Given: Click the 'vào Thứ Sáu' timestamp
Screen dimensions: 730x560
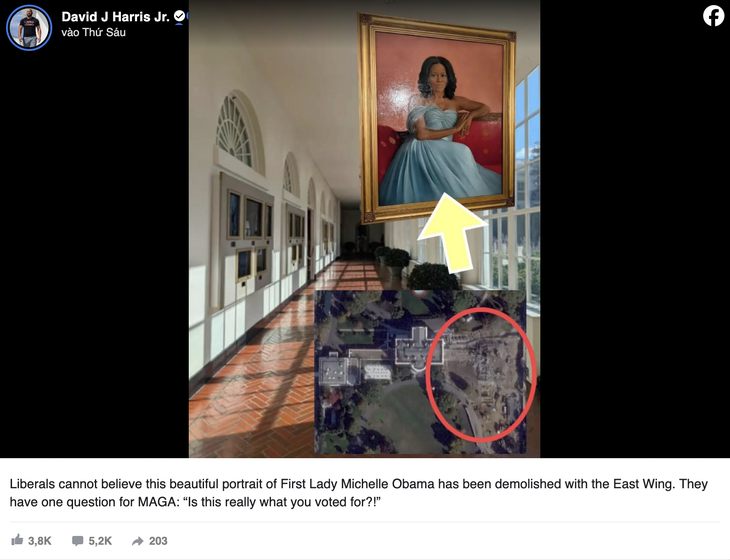Looking at the screenshot, I should (x=94, y=32).
